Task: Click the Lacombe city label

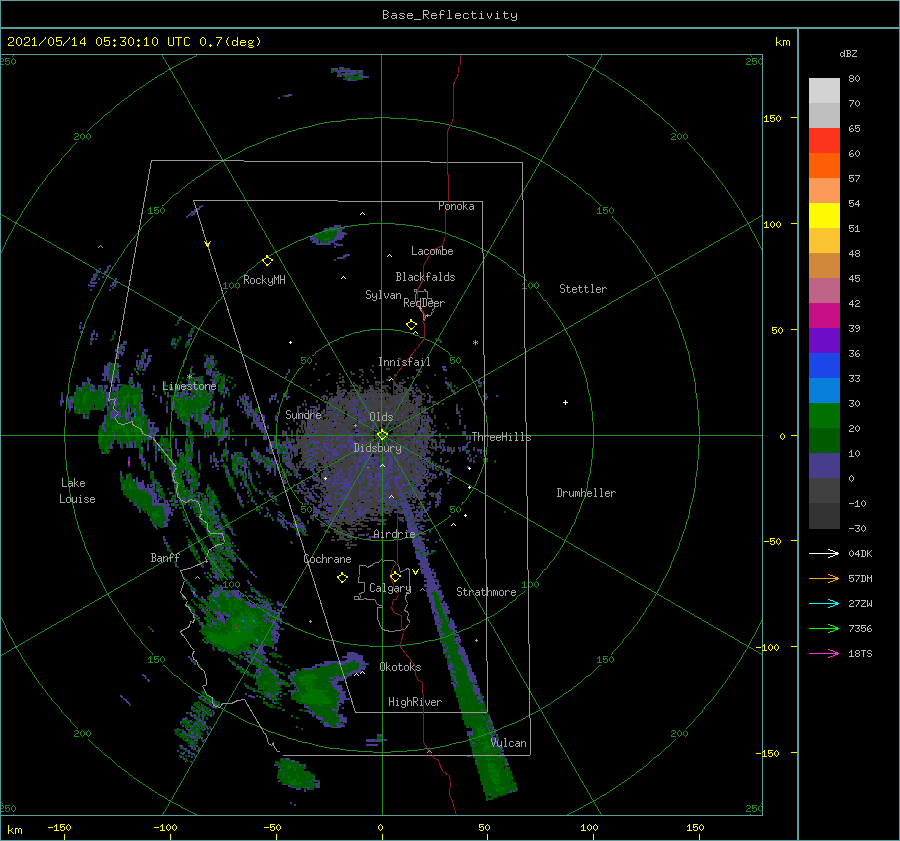Action: [432, 251]
